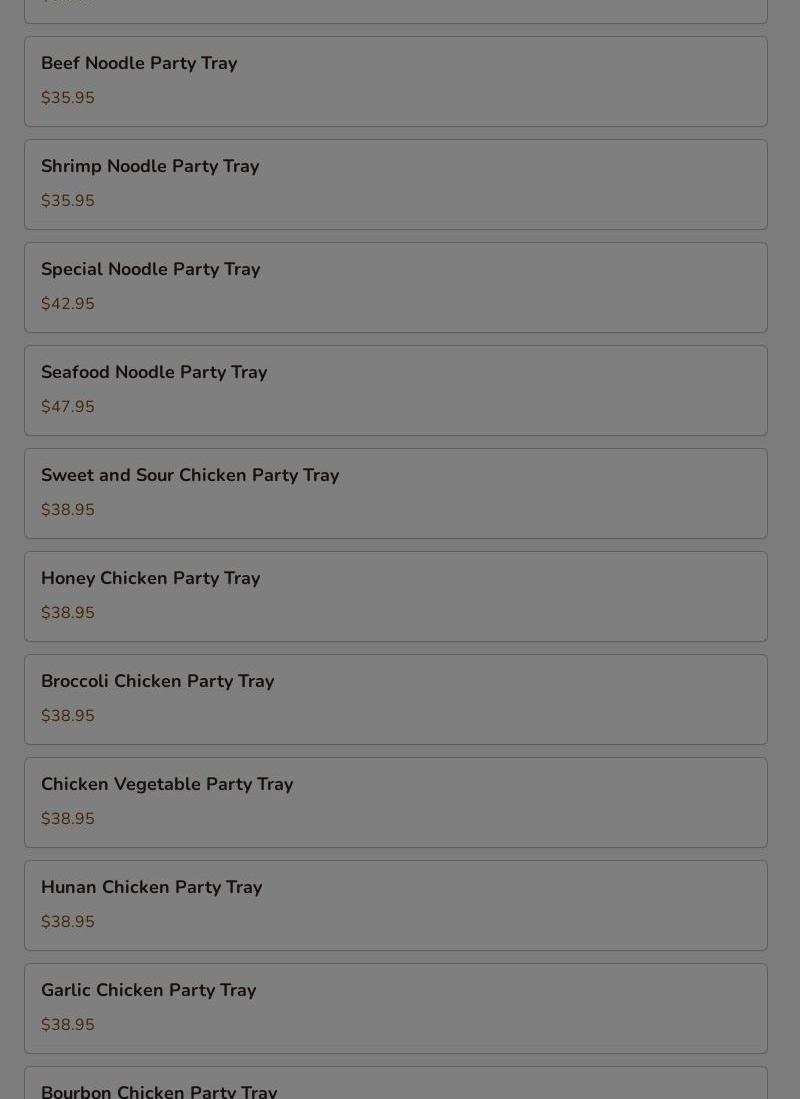The image size is (800, 1099).
Task: Click the $42.95 Special Noodle price
Action: click(x=68, y=303)
